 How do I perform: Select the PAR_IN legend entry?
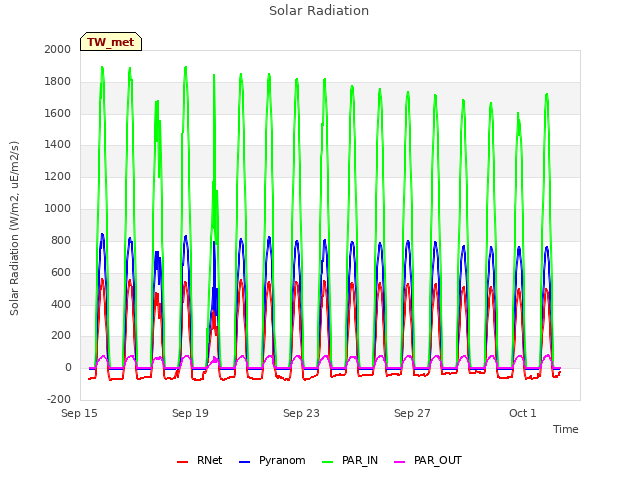pyautogui.click(x=350, y=460)
